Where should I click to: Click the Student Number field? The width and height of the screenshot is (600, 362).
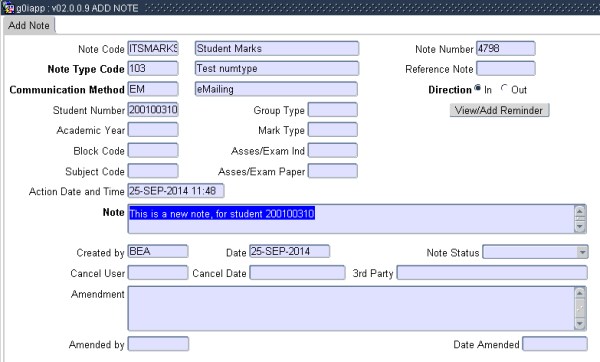(x=153, y=110)
